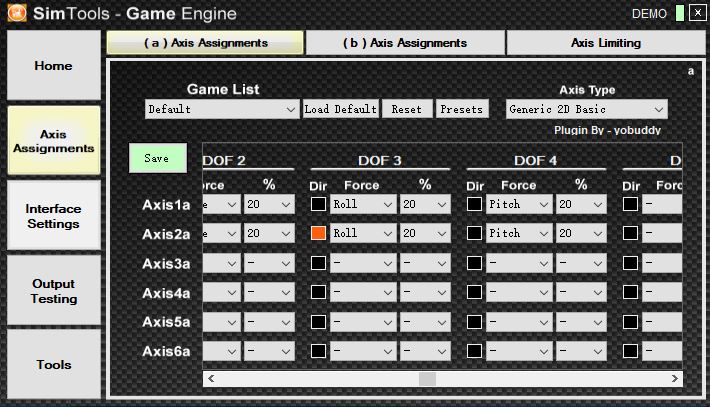The width and height of the screenshot is (710, 407).
Task: Open Axis2a DOF 2 percent dropdown
Action: [x=269, y=233]
